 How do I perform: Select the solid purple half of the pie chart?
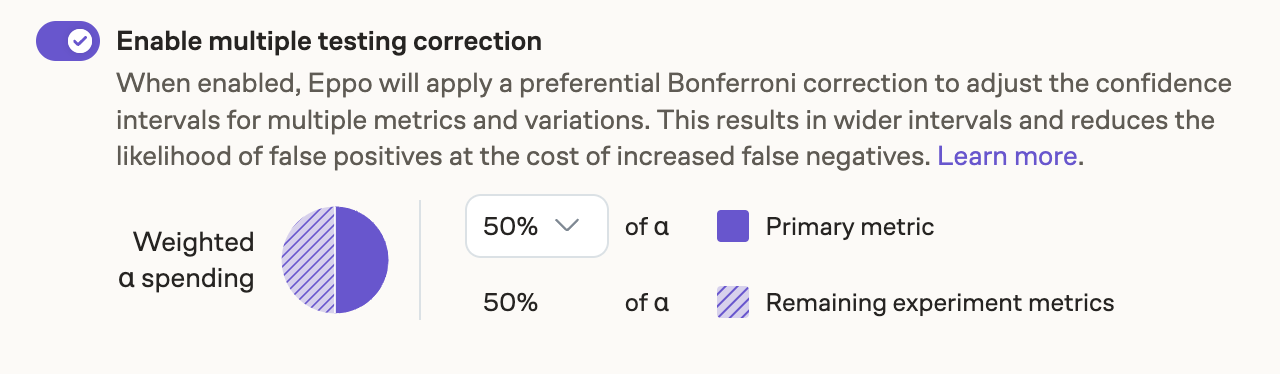[362, 260]
